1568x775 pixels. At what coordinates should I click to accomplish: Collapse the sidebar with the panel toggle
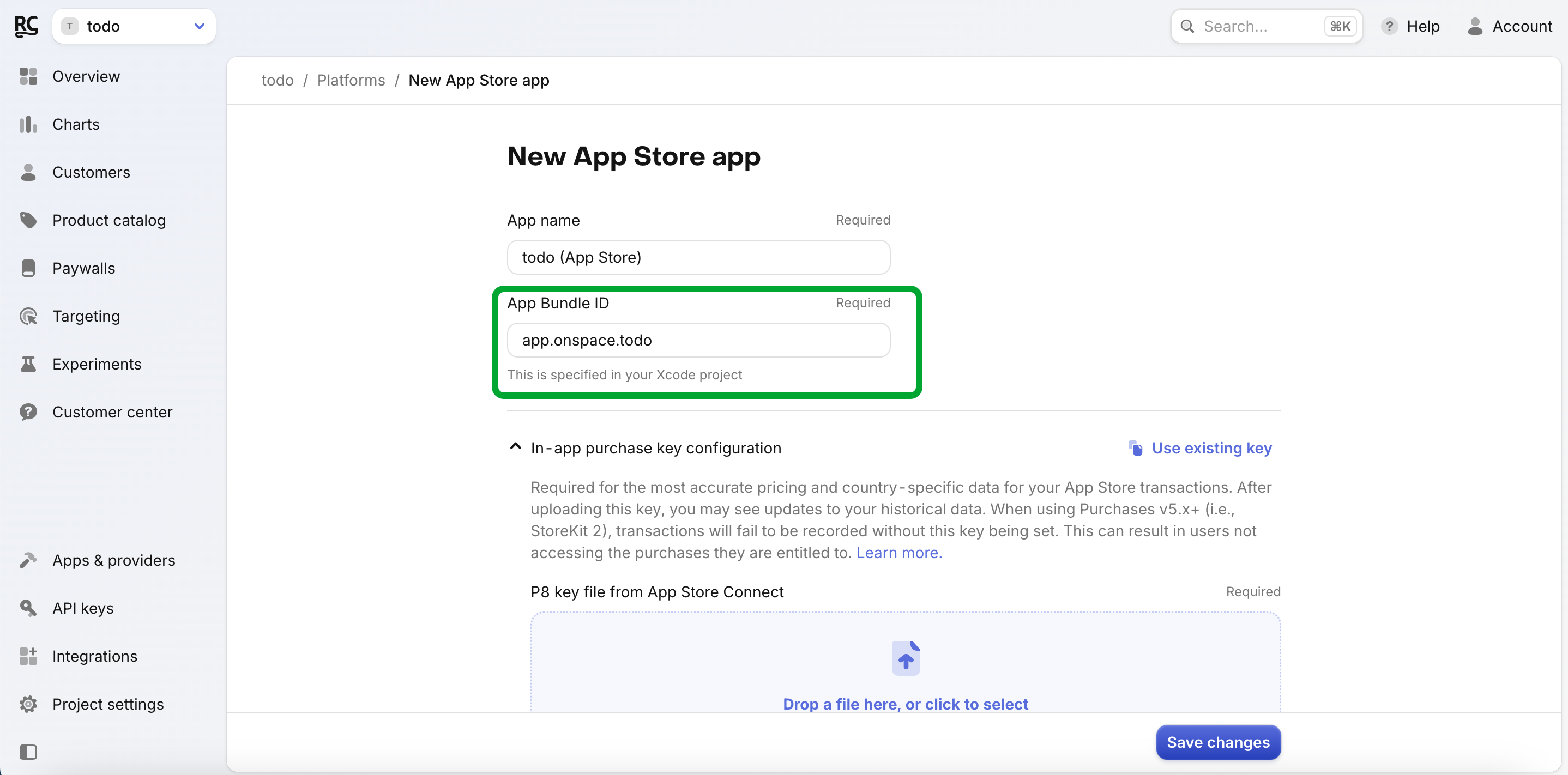[28, 752]
